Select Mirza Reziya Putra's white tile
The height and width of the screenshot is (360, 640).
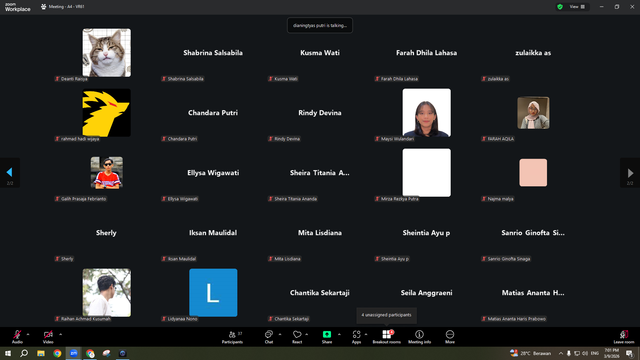(x=427, y=173)
